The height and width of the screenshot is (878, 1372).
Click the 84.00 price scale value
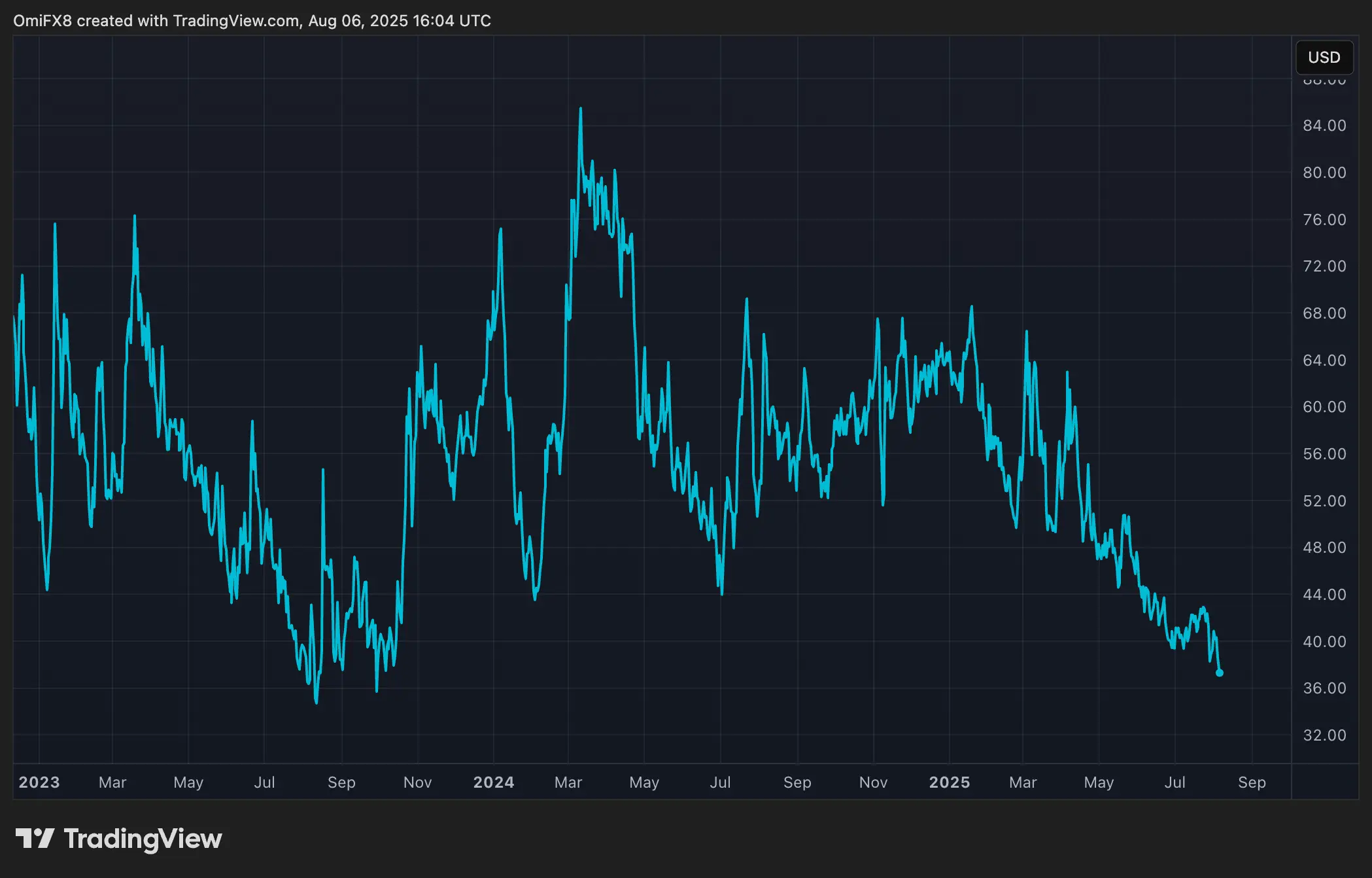pyautogui.click(x=1326, y=126)
